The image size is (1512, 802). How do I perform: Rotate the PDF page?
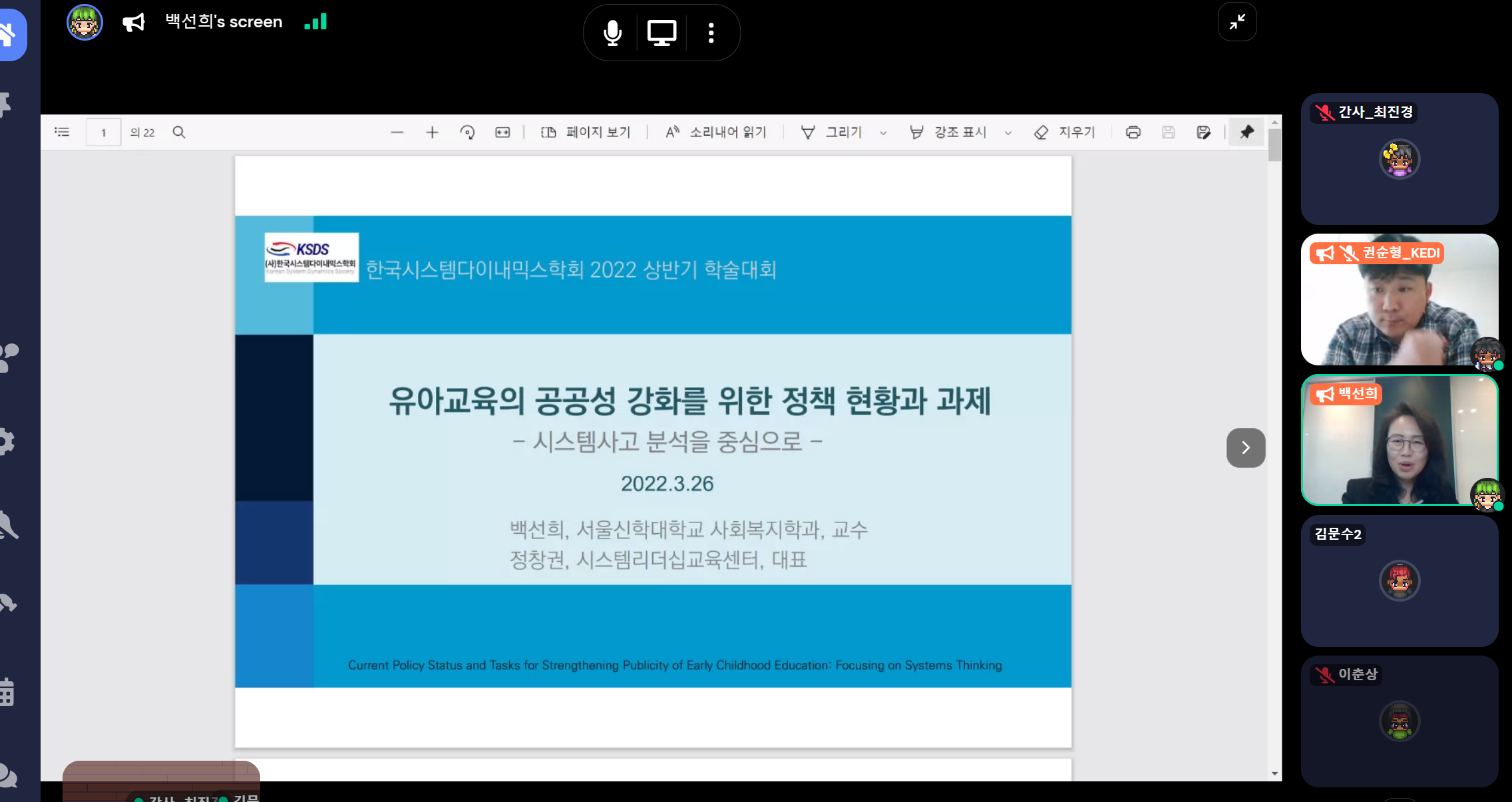468,132
